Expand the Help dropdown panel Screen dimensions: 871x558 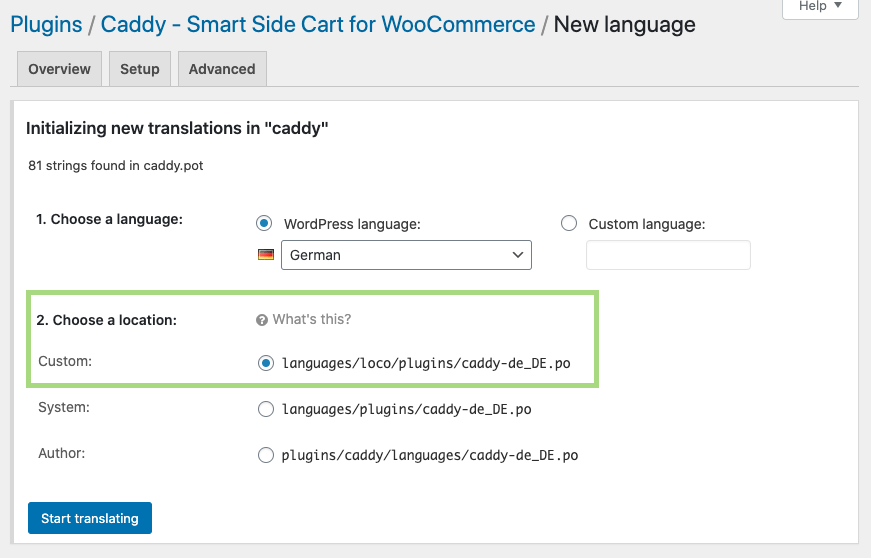click(820, 7)
